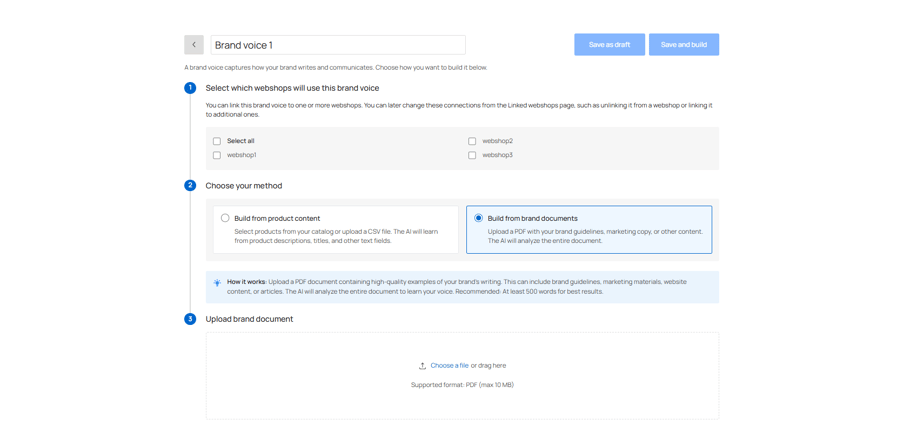
Task: Click the upload arrow icon
Action: (422, 366)
